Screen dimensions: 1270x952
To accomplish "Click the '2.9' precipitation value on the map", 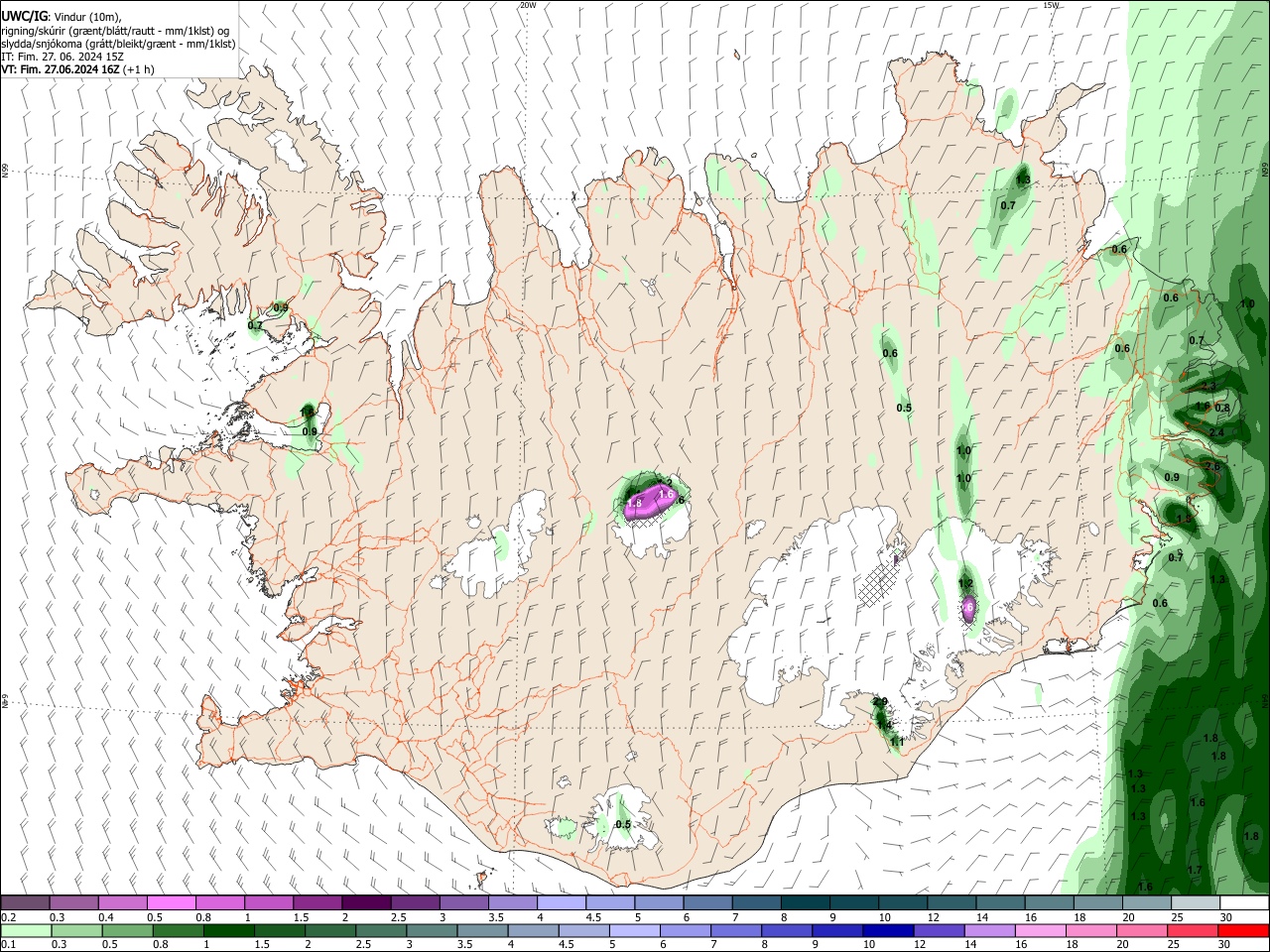I will pyautogui.click(x=880, y=702).
